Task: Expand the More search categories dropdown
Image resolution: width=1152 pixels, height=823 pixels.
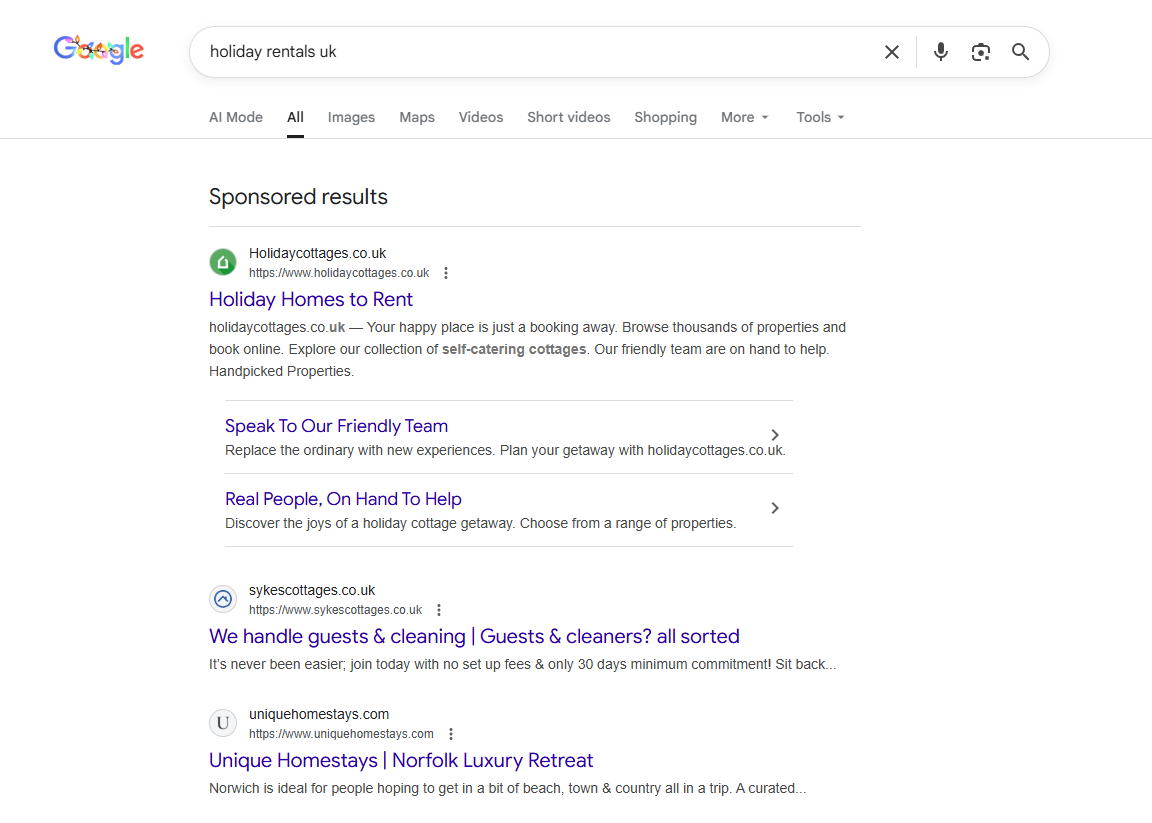Action: 744,117
